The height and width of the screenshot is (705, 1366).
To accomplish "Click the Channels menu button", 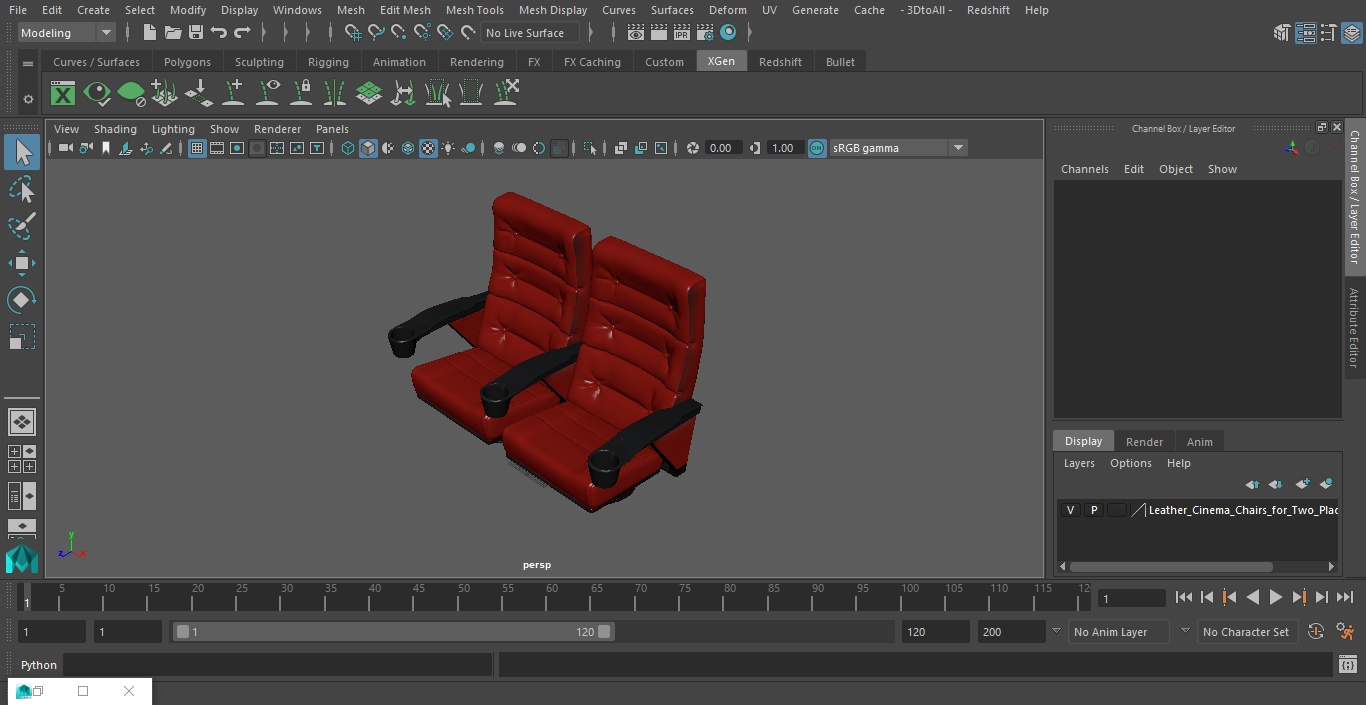I will tap(1085, 169).
